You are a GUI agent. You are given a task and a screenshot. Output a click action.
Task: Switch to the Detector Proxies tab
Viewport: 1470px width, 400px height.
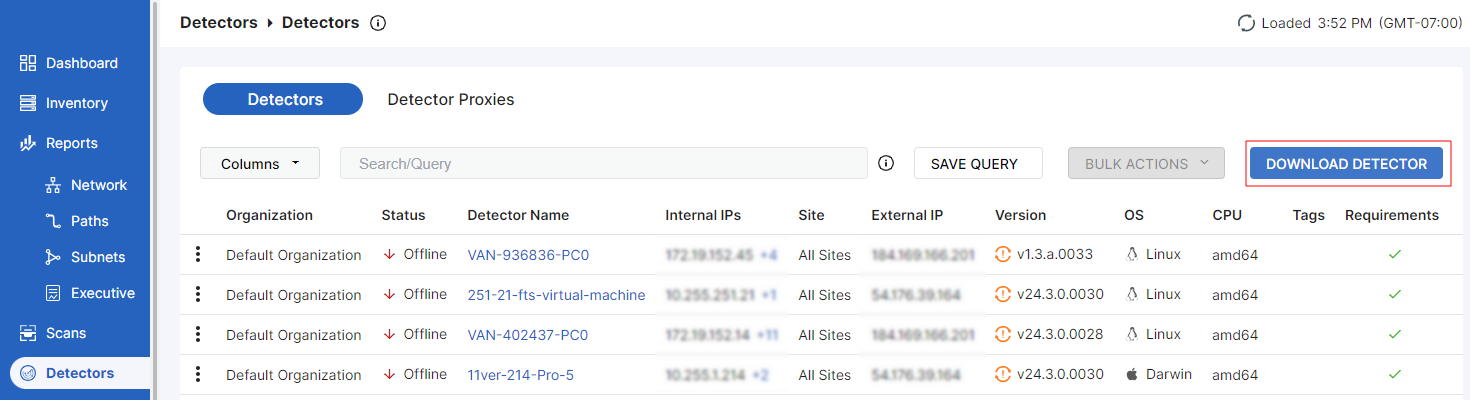tap(451, 99)
